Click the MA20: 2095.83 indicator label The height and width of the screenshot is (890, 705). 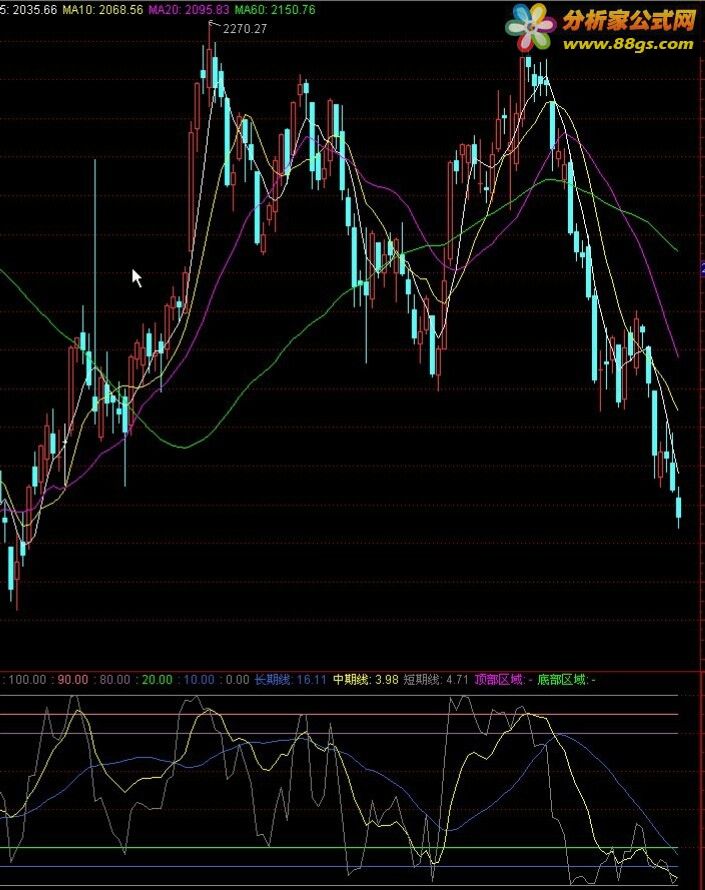[x=189, y=10]
